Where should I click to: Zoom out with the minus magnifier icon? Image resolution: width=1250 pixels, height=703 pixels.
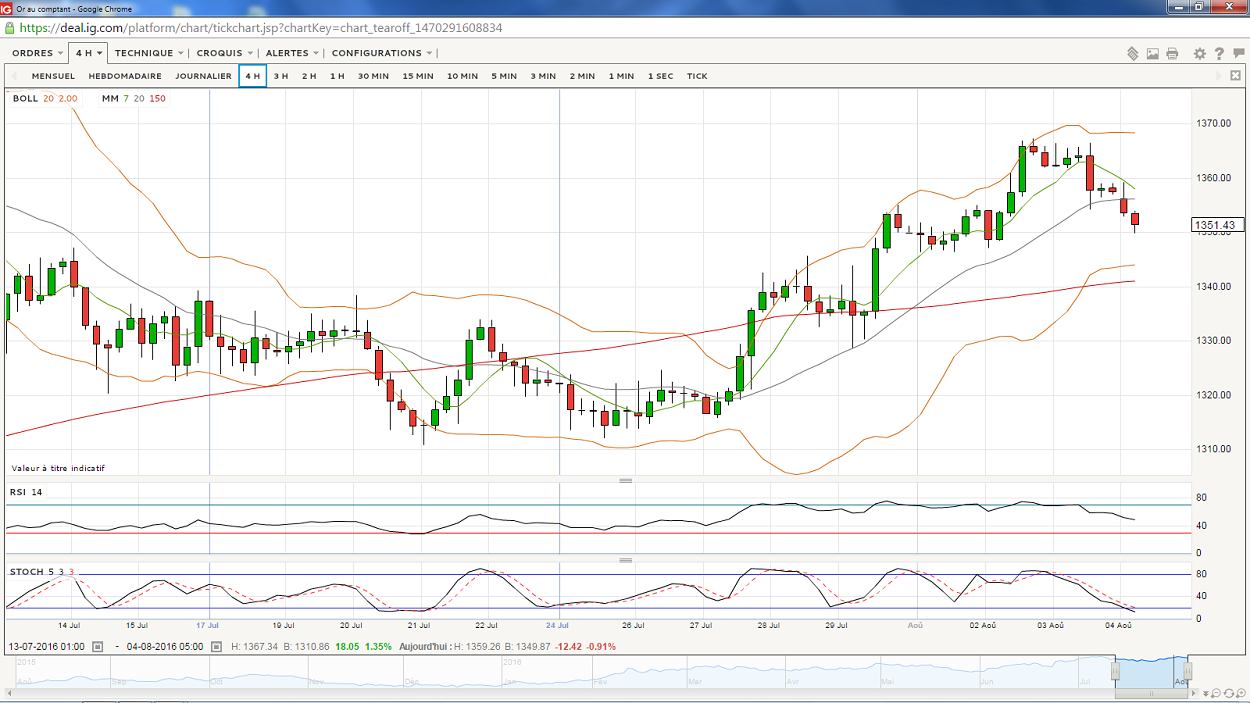(1215, 693)
